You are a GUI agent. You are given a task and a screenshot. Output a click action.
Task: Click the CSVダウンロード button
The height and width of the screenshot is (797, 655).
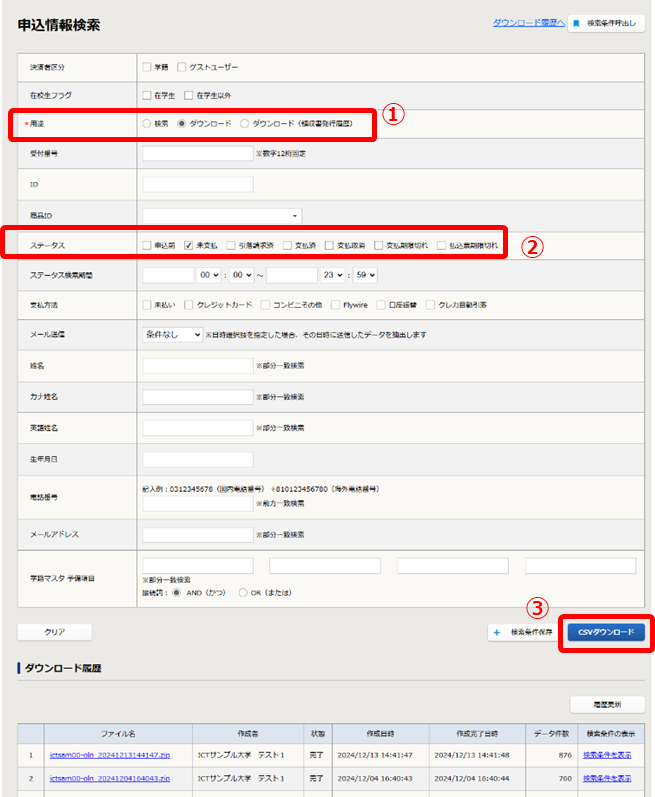[605, 632]
